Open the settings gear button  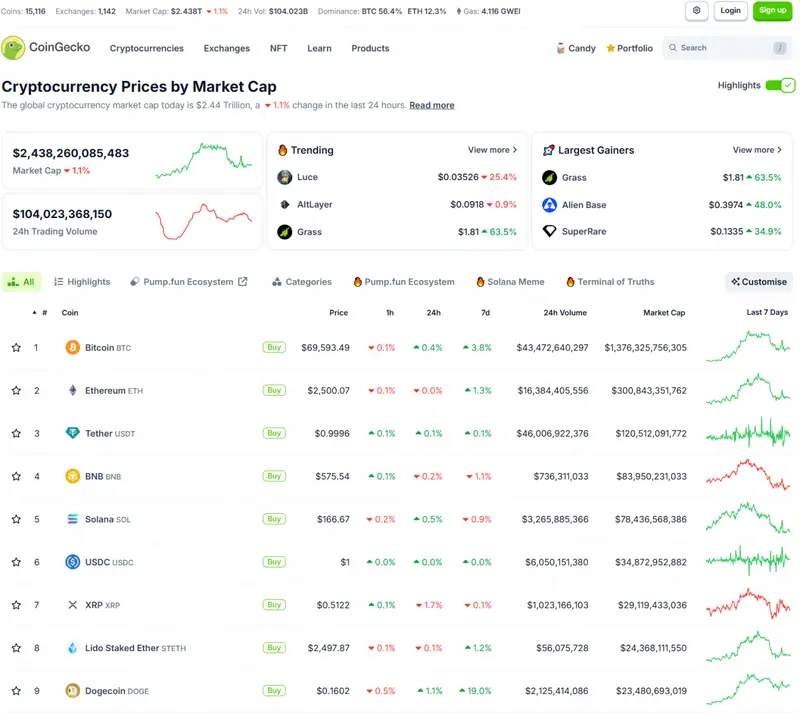[x=696, y=11]
